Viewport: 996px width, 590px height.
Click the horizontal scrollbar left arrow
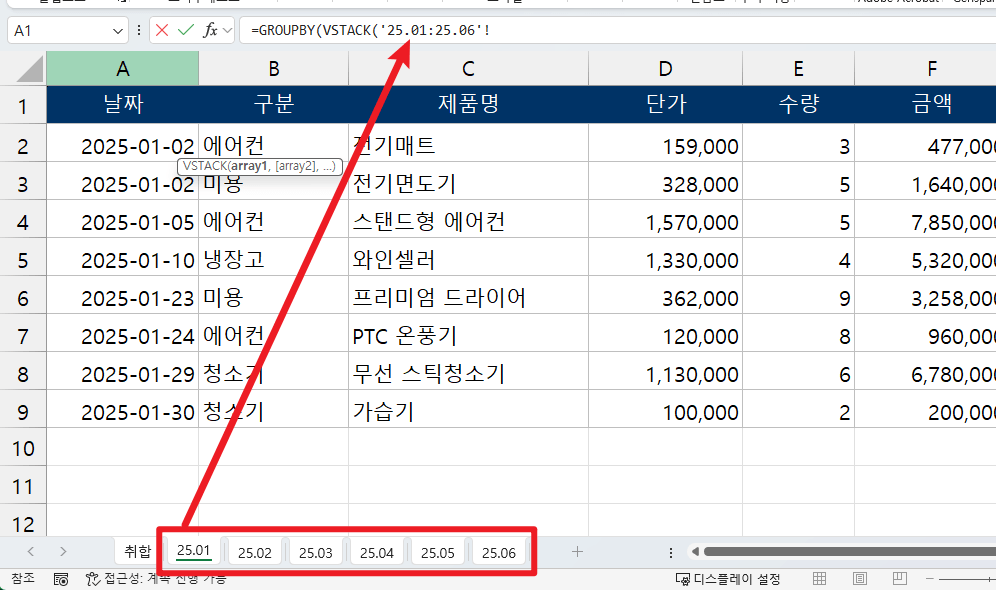tap(696, 551)
